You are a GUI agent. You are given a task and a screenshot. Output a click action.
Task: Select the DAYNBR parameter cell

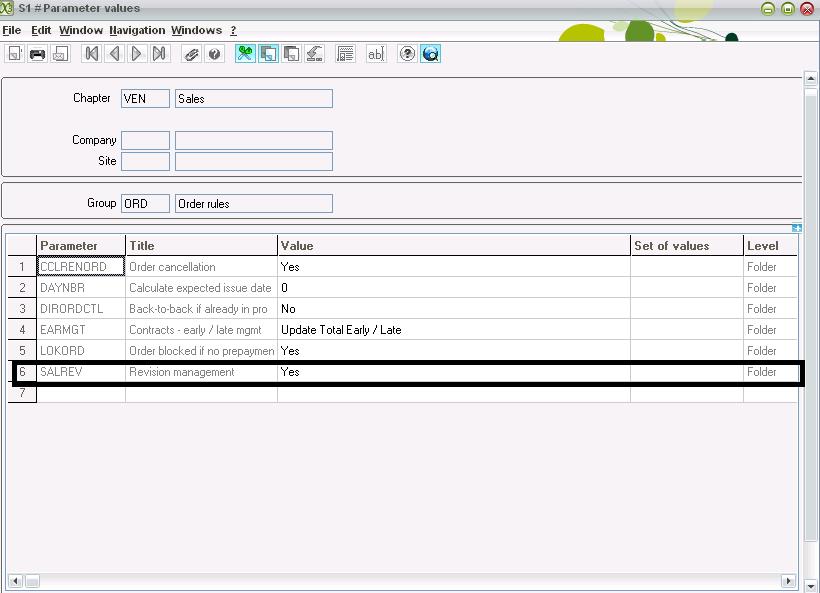click(x=81, y=288)
